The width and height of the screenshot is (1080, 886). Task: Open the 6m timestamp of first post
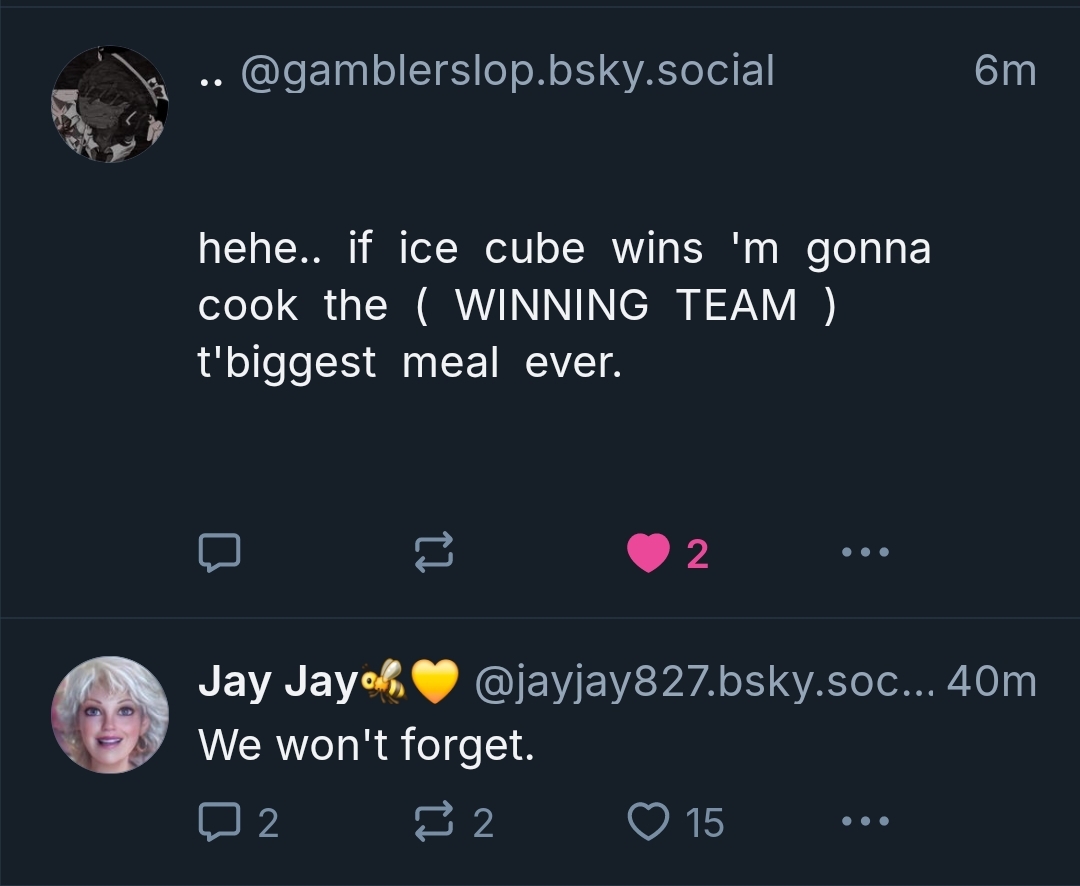pyautogui.click(x=1005, y=71)
